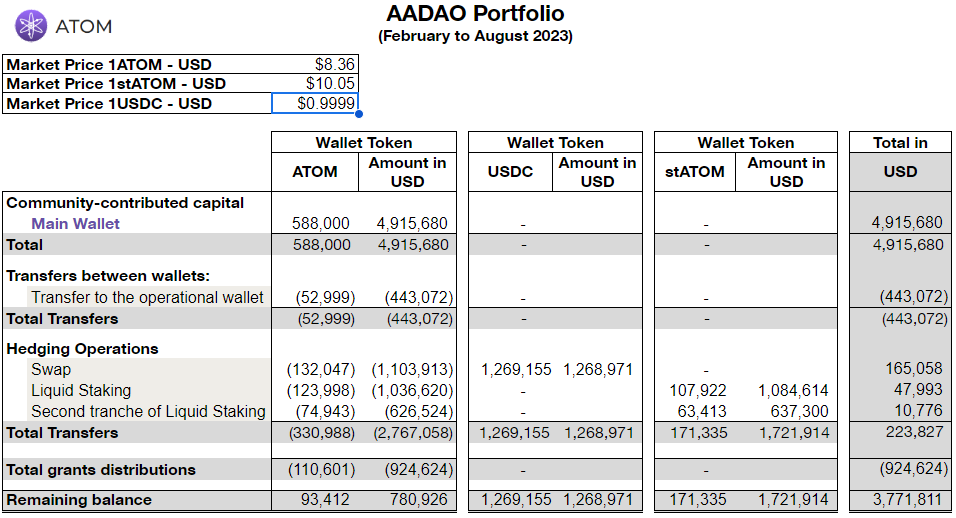Select 'Second tranche of Liquid Staking' label
956x518 pixels.
point(148,411)
